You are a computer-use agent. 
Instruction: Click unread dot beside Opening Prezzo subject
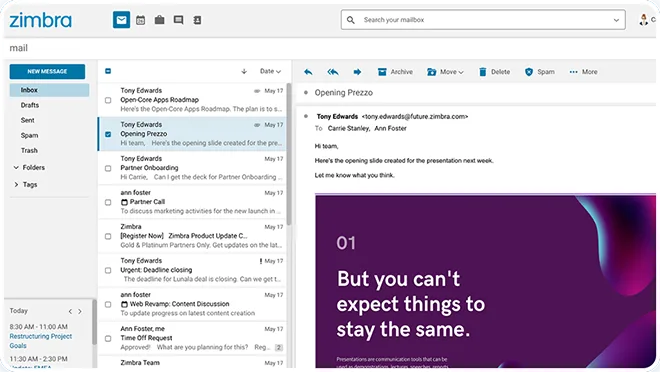point(306,93)
